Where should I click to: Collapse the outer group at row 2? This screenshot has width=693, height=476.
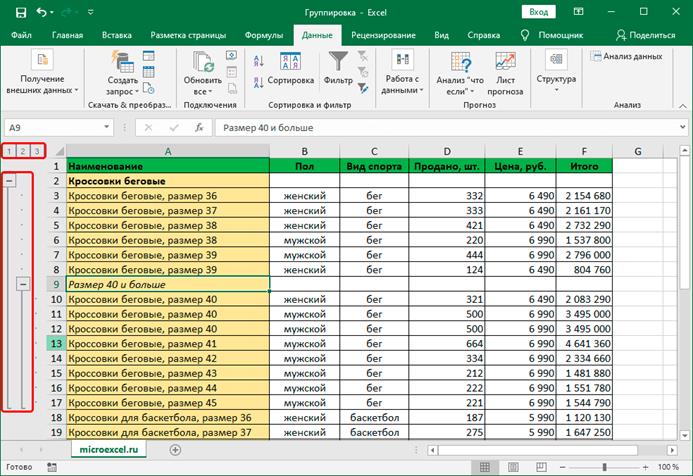pos(10,181)
